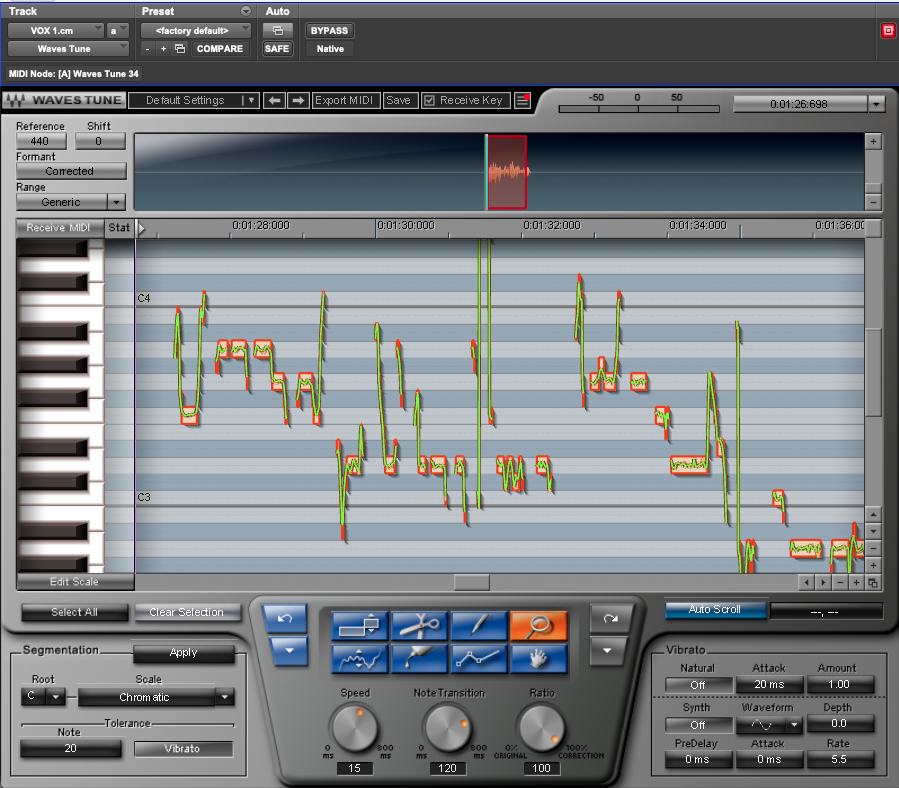
Task: Click the Undo arrow button
Action: point(285,618)
